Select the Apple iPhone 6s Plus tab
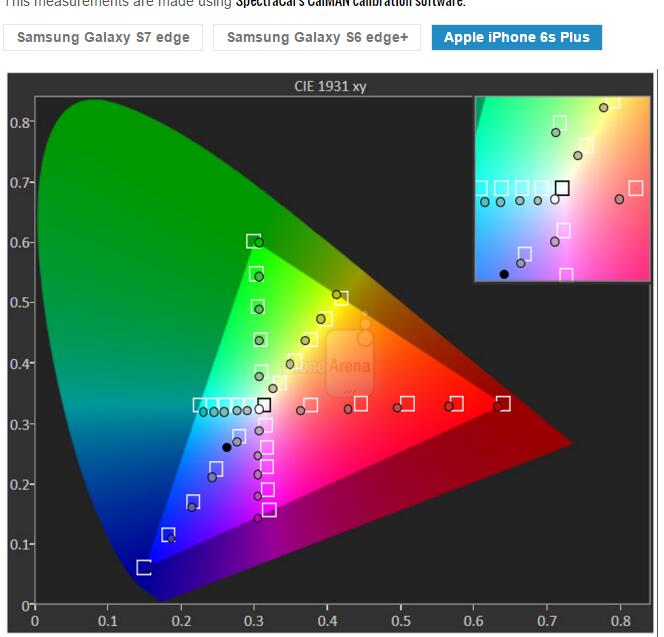The height and width of the screenshot is (637, 664). (517, 37)
